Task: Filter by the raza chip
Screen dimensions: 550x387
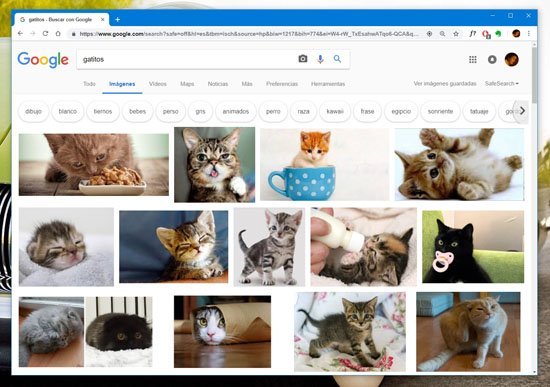Action: [x=303, y=111]
